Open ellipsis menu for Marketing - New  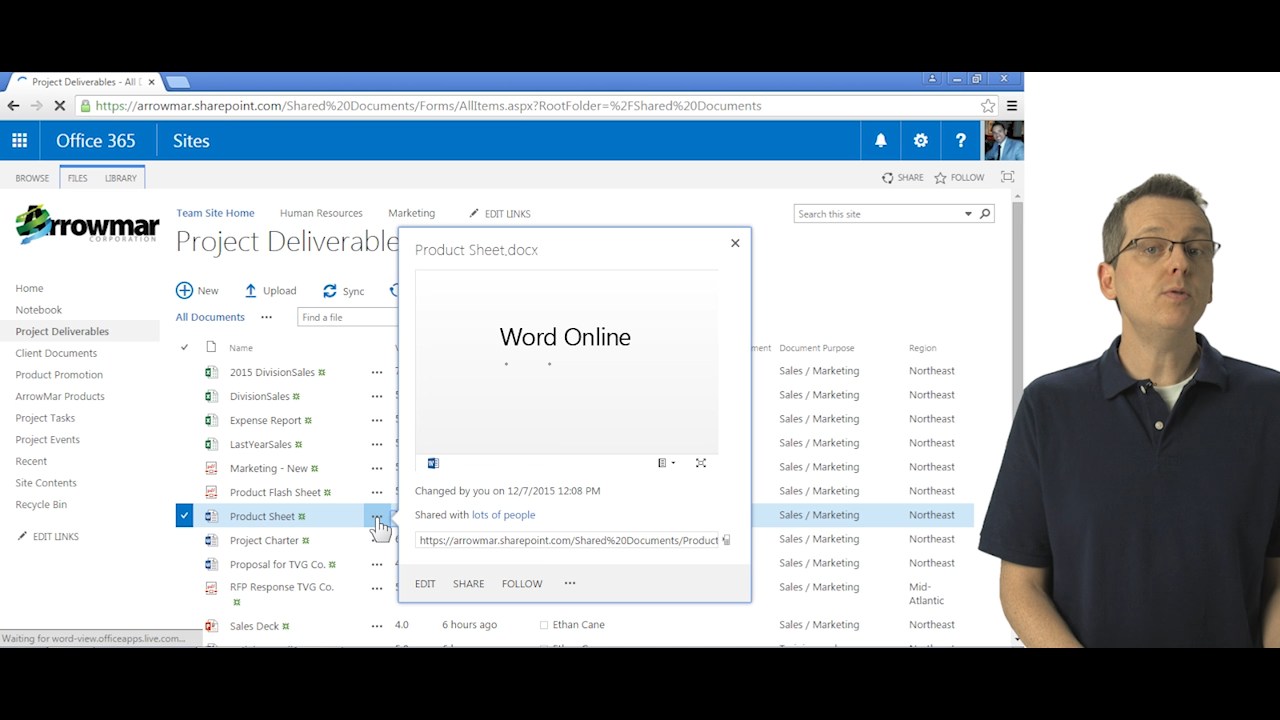pos(377,468)
